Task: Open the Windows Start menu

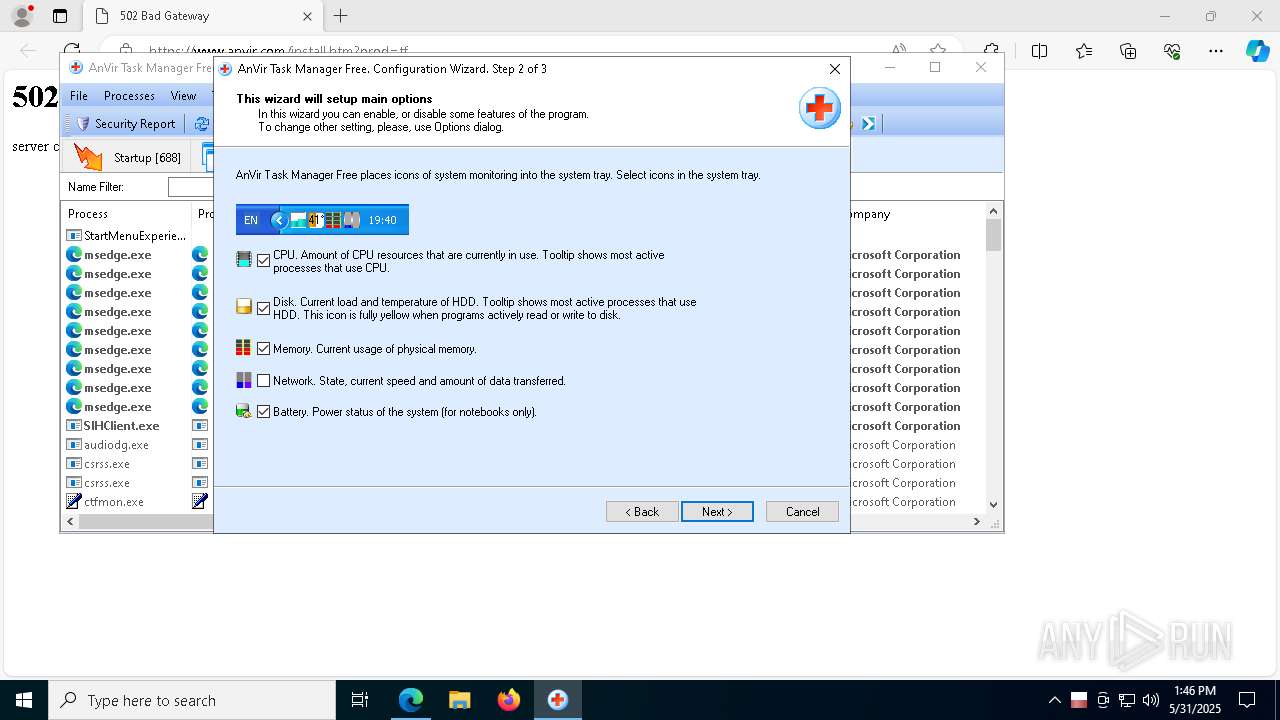Action: [x=24, y=700]
